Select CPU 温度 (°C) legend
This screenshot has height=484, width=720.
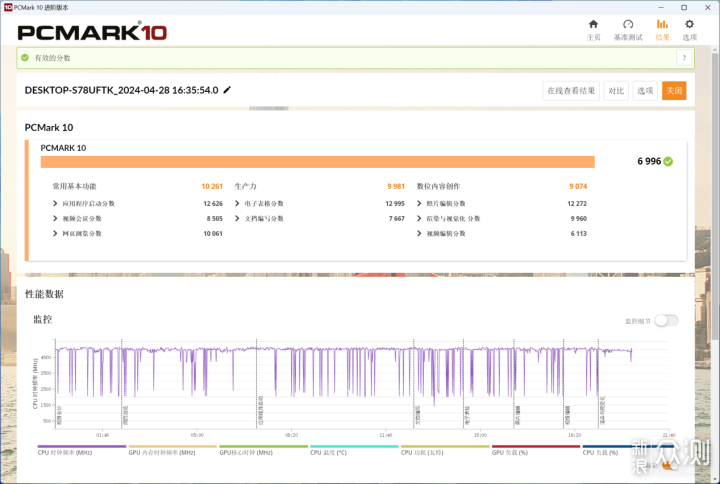pyautogui.click(x=354, y=450)
